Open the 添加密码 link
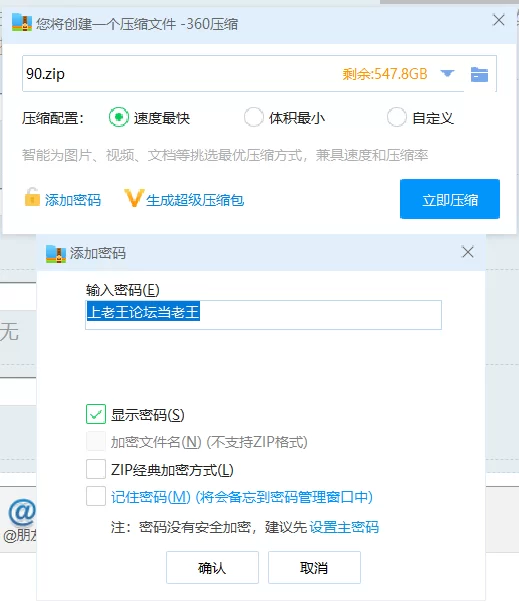 pos(73,200)
